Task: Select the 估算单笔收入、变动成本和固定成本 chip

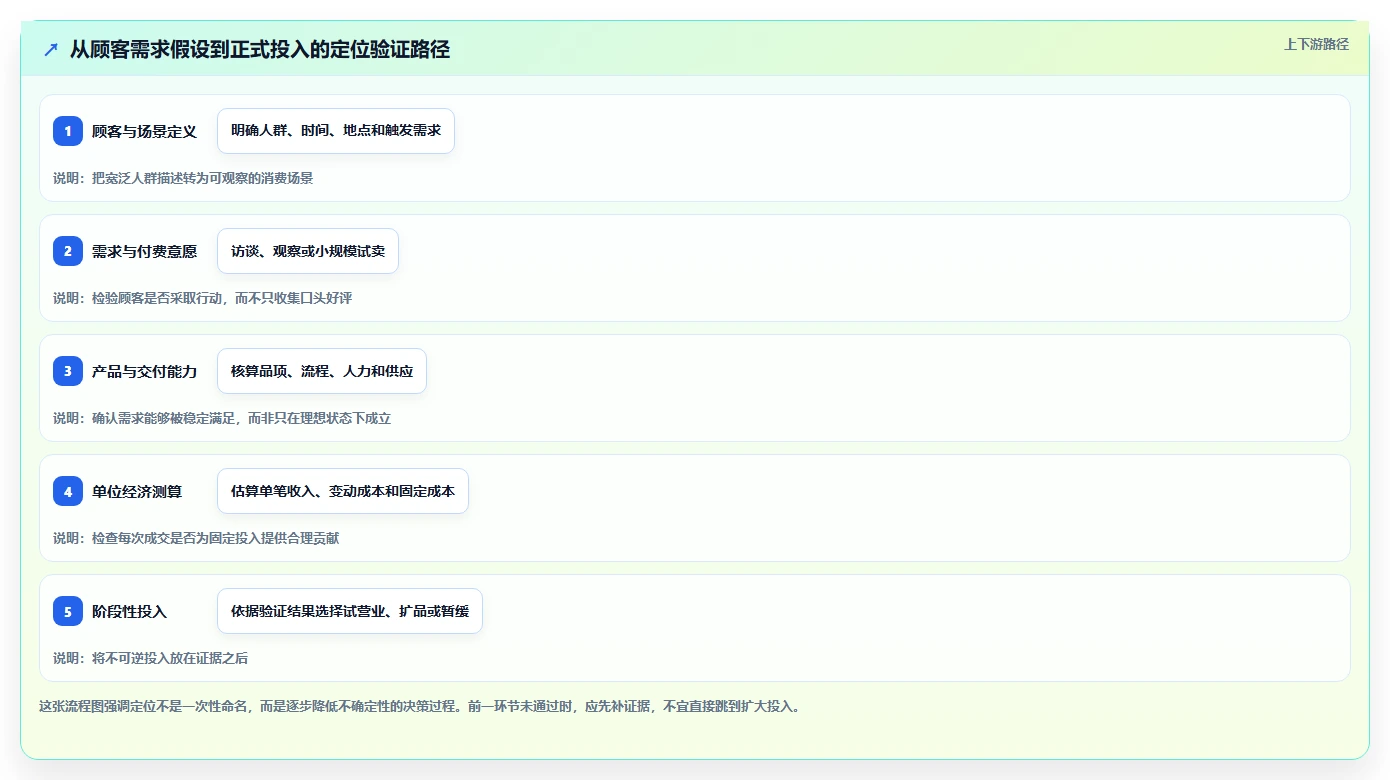Action: point(343,491)
